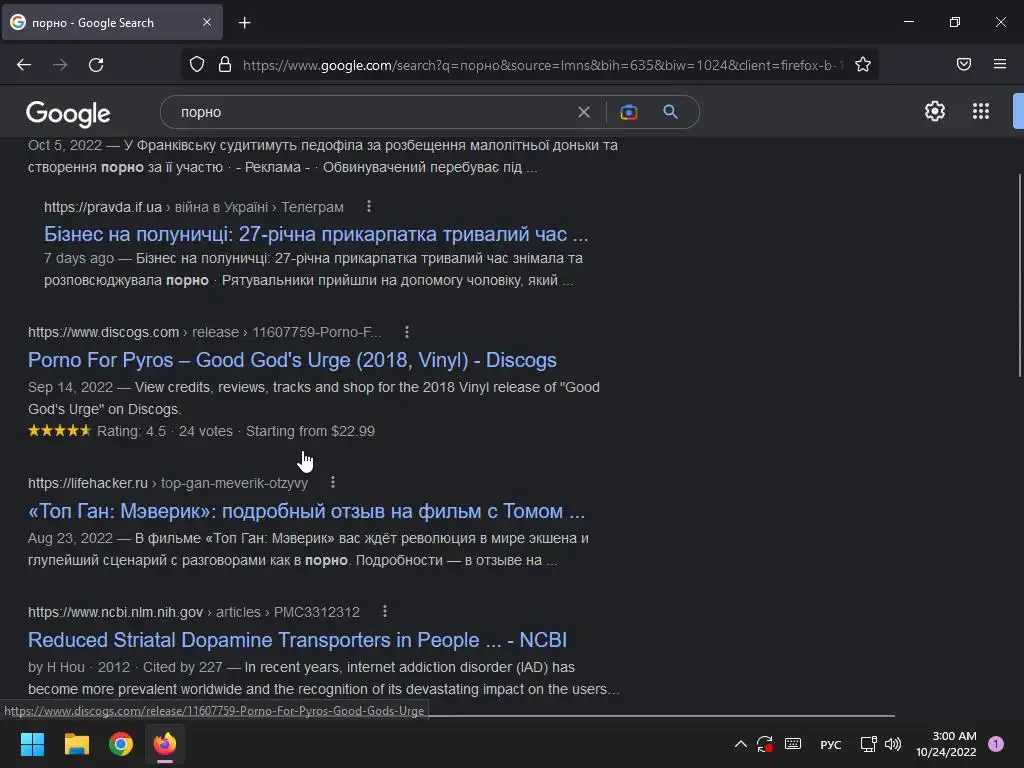1024x768 pixels.
Task: Open Reduced Striatal Dopamine Transporters NCBI link
Action: 297,640
